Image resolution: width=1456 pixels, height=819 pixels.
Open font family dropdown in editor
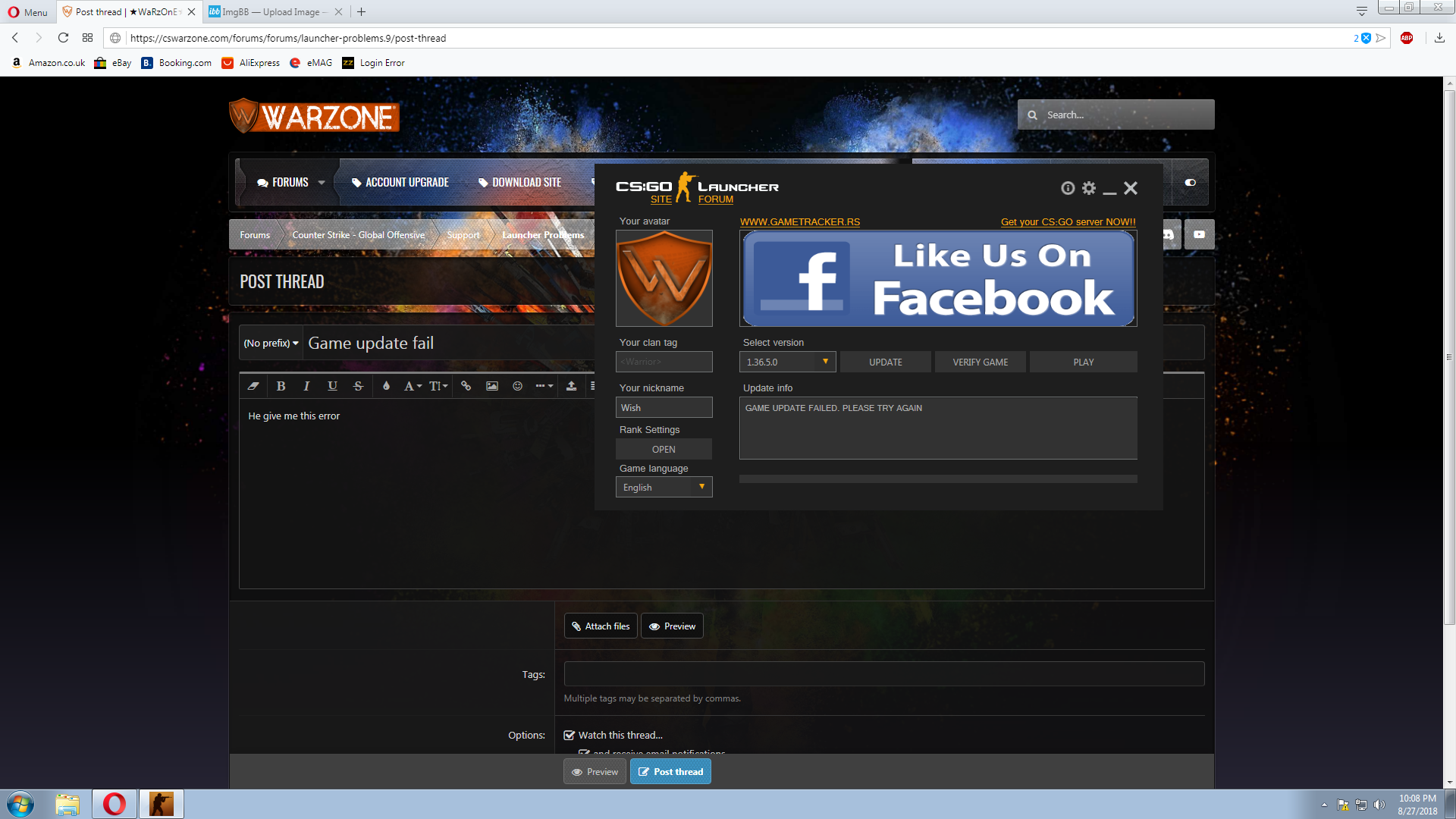point(413,386)
